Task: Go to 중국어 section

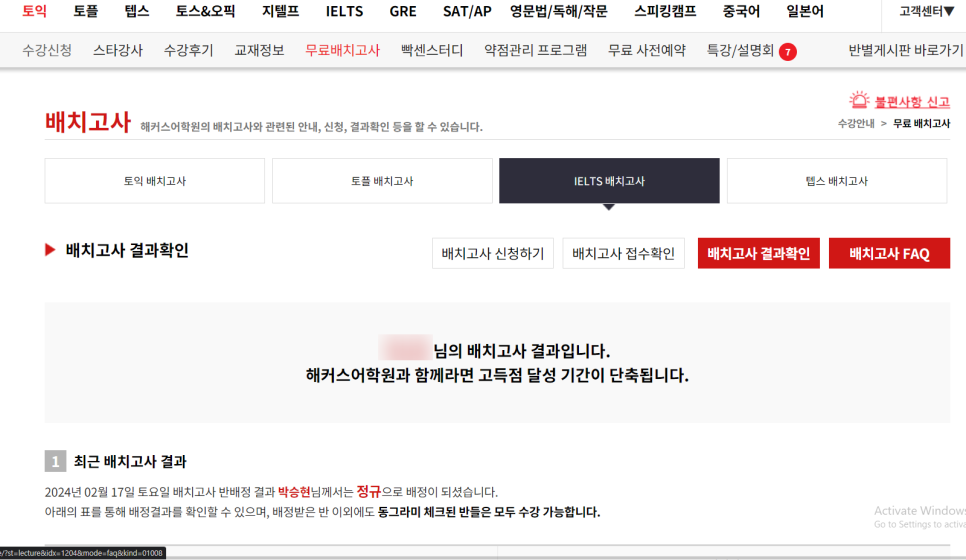Action: (x=741, y=11)
